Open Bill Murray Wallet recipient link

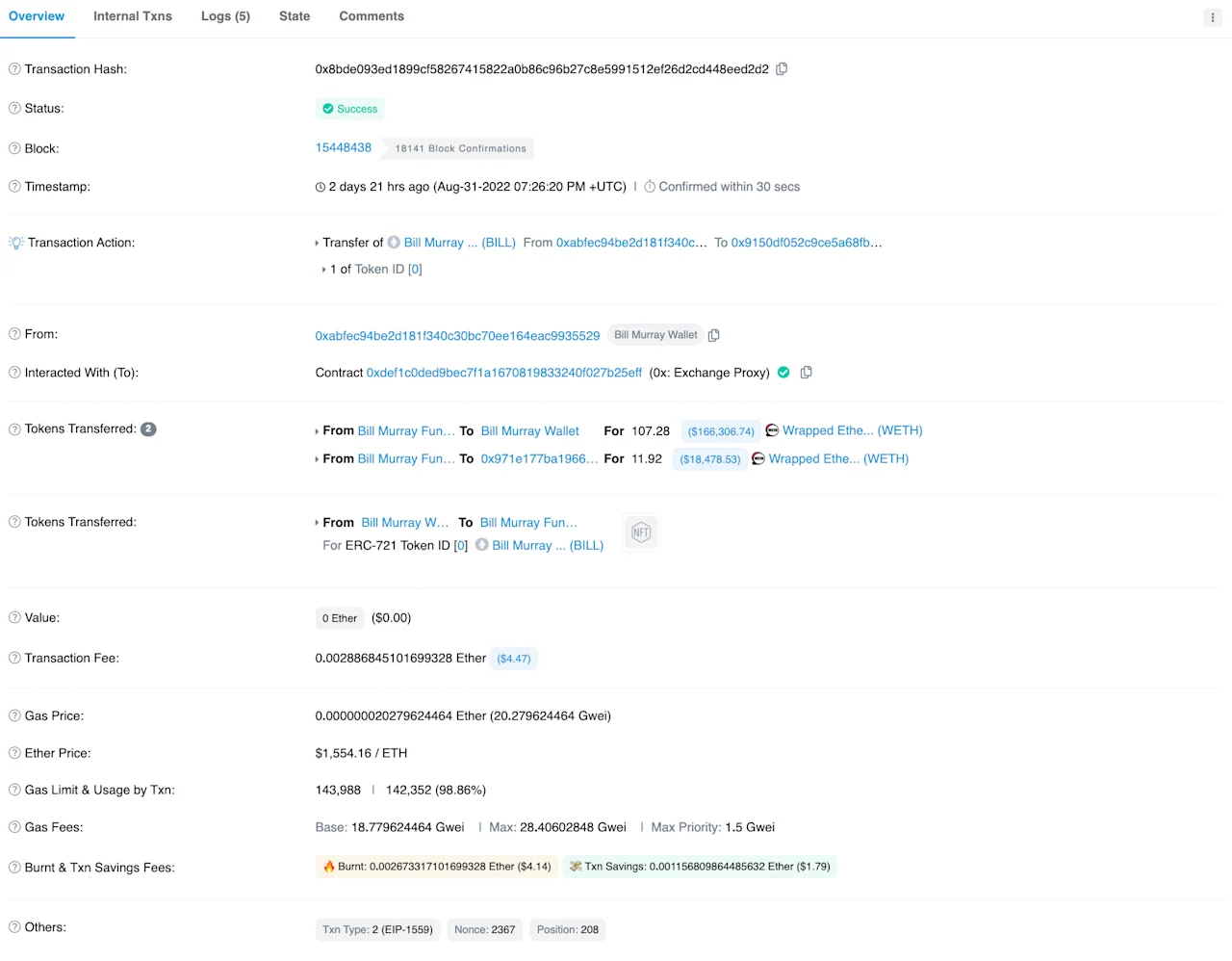coord(530,431)
